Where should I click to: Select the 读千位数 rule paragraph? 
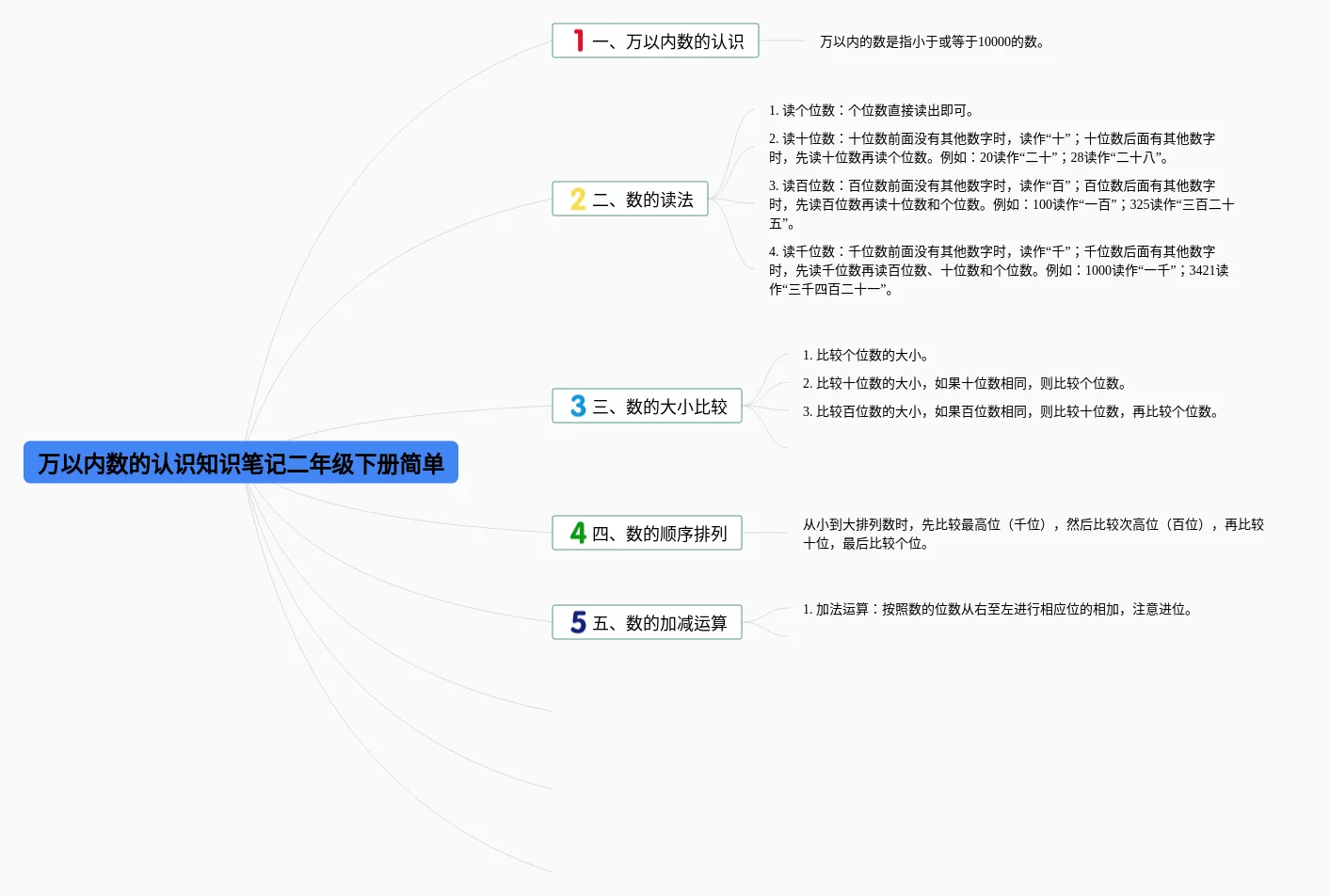tap(998, 270)
